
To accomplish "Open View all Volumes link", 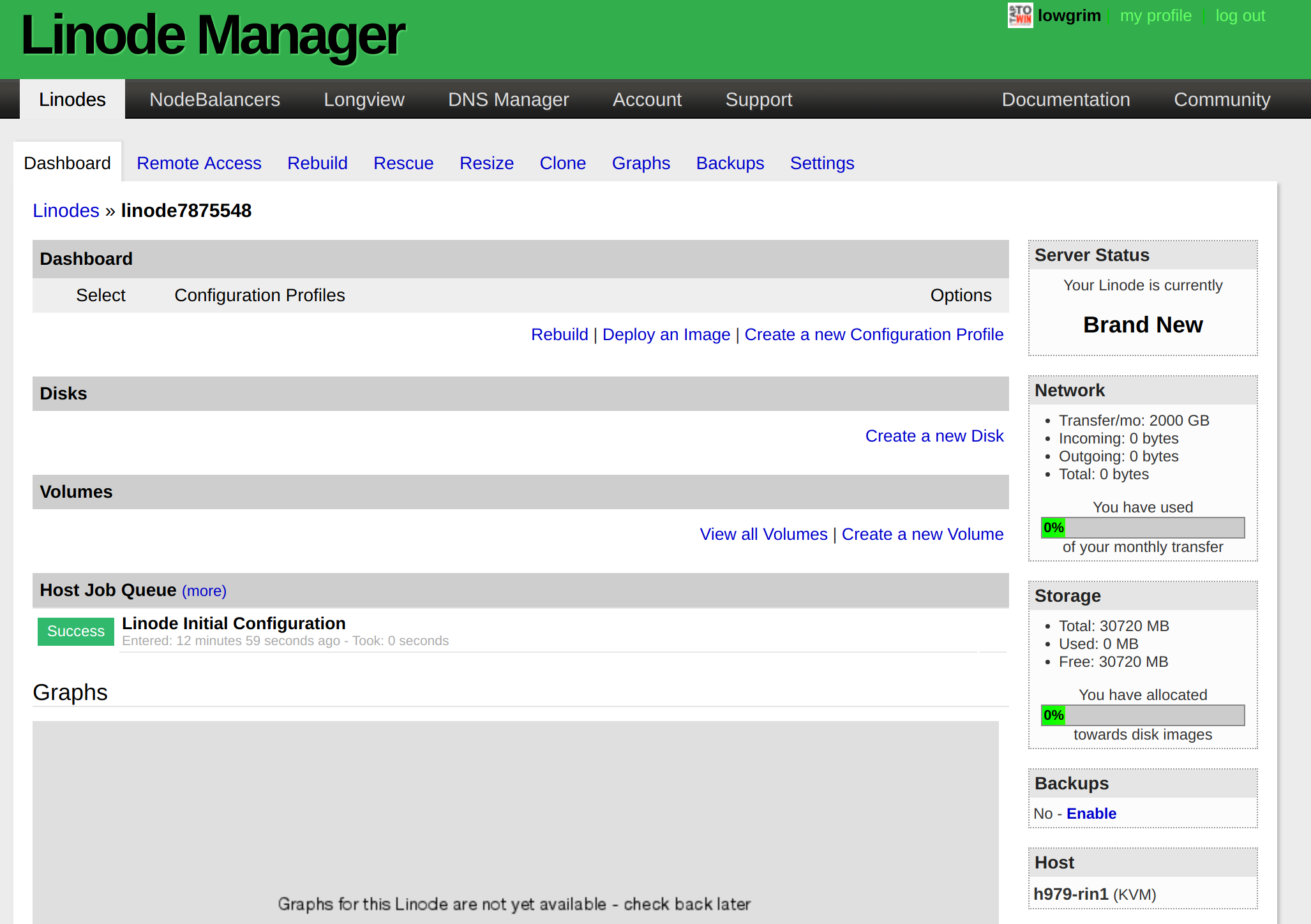I will [x=763, y=534].
